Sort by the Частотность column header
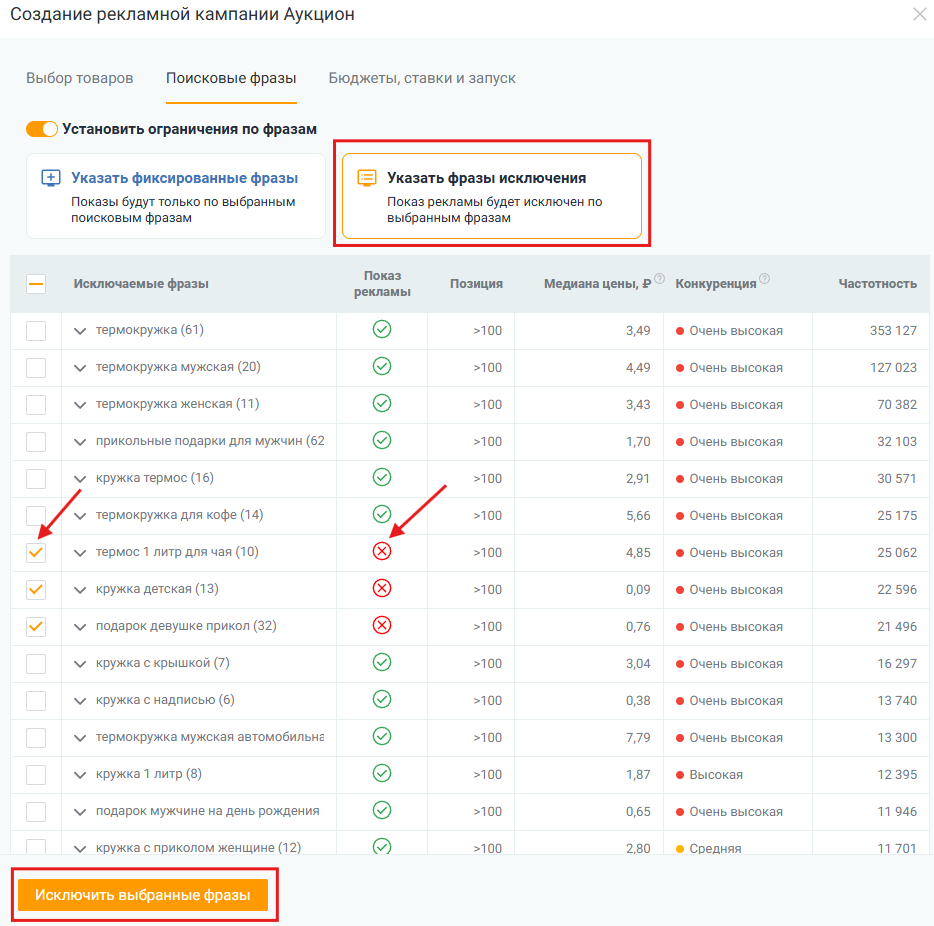The image size is (934, 926). coord(877,283)
